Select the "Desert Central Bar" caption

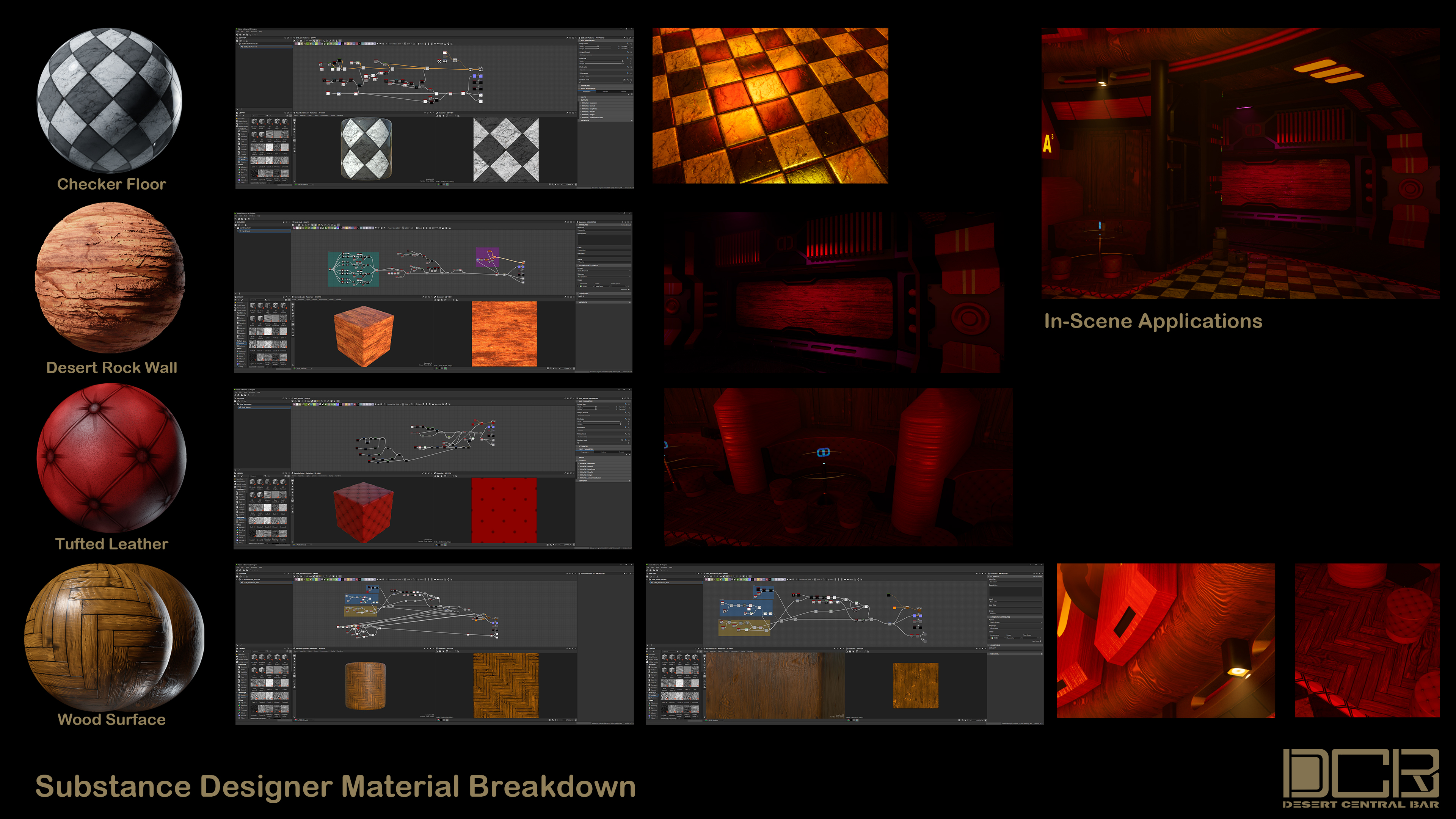[x=1360, y=804]
